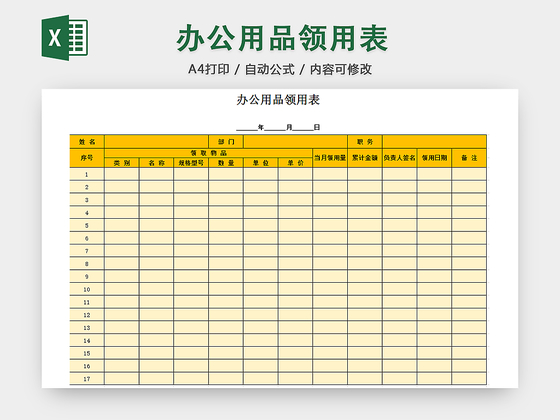
Task: Select the merged 领取物品 header
Action: [x=209, y=153]
